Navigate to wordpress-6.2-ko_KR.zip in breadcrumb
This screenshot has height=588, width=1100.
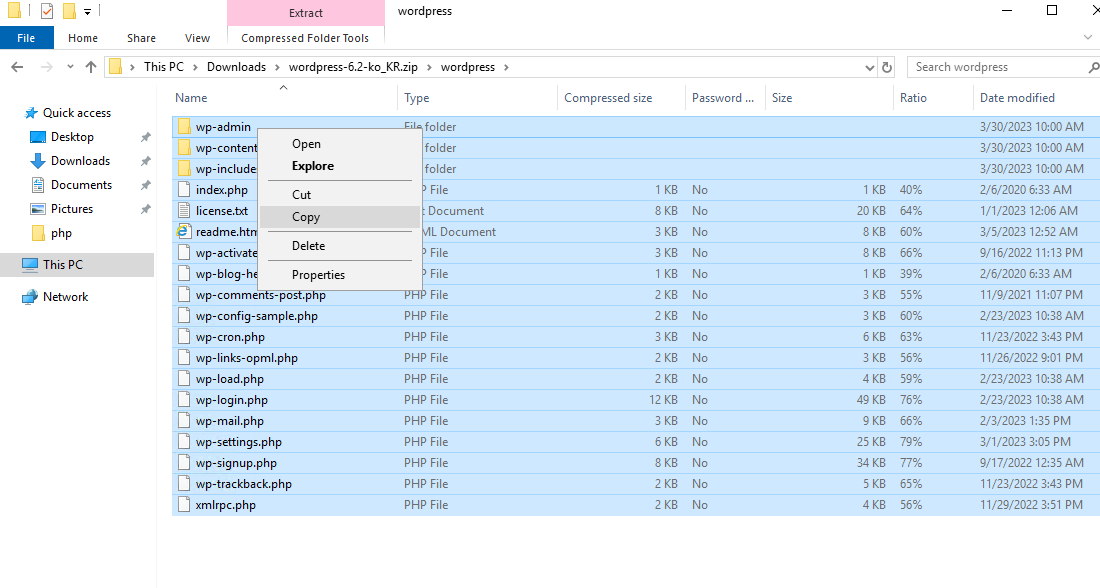353,67
